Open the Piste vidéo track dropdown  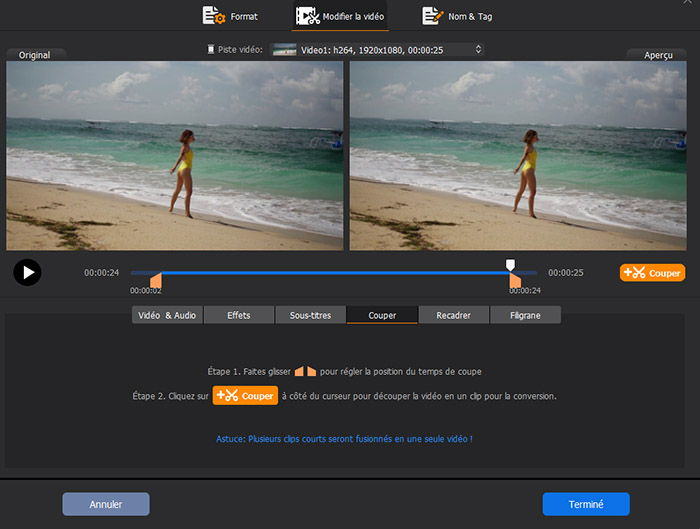(x=377, y=50)
